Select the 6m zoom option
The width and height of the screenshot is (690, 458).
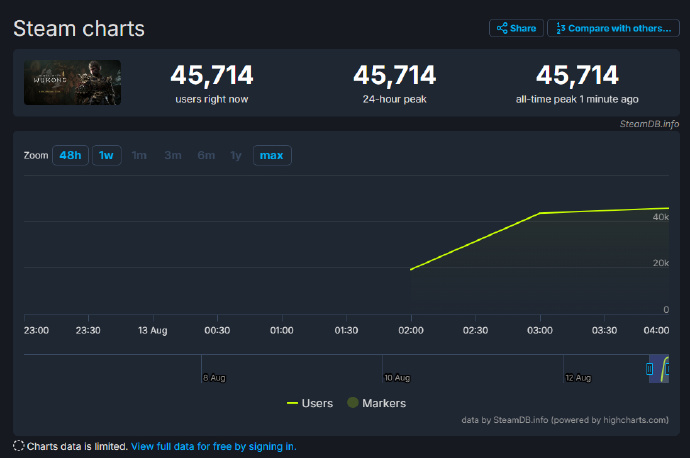206,155
